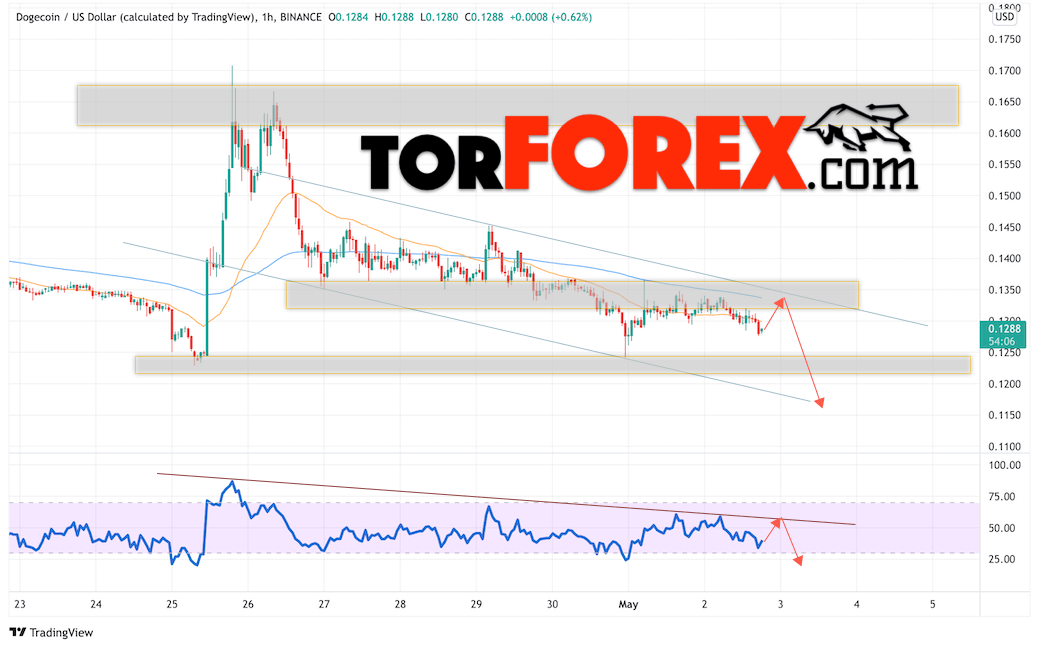Click the 0.1600 price axis label
Viewport: 1039px width, 648px height.
1005,133
